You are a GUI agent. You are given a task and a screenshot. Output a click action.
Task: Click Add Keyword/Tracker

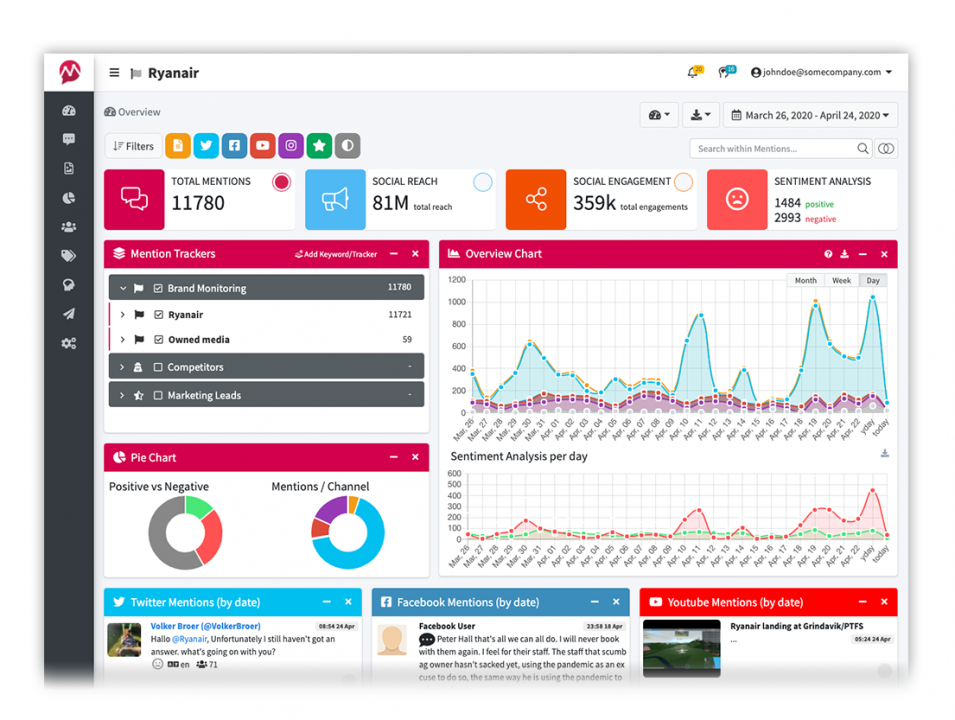point(336,254)
